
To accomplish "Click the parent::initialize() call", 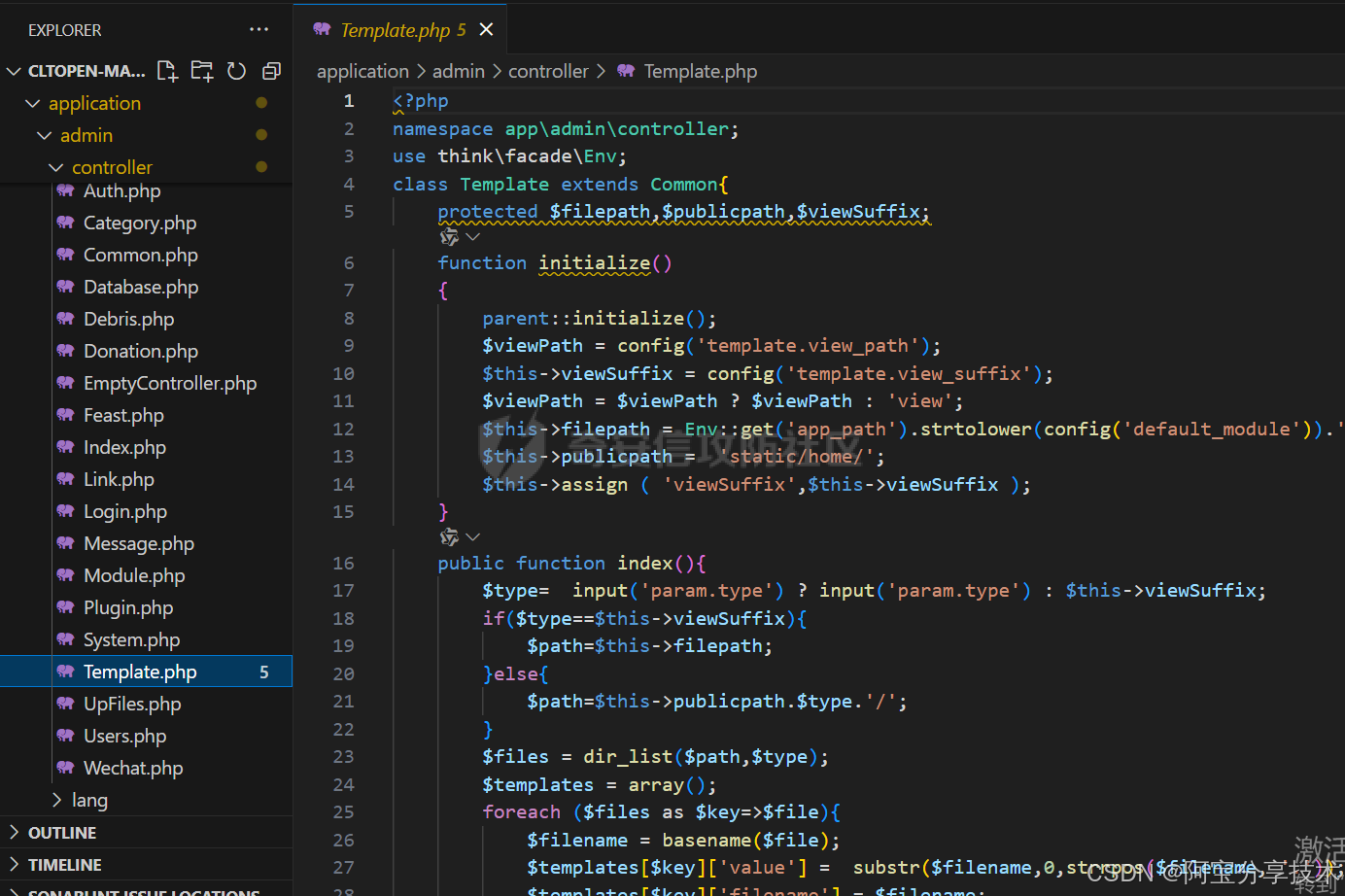I will 600,318.
